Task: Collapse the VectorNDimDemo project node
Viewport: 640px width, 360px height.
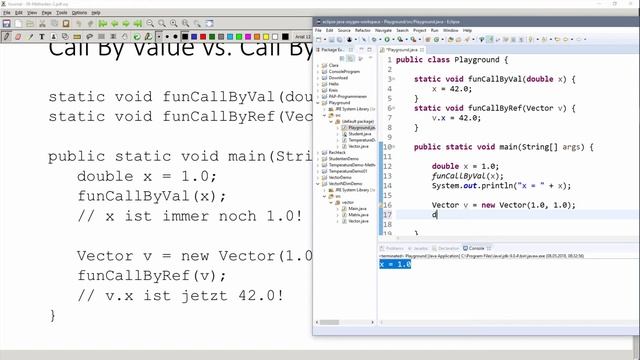Action: point(318,184)
